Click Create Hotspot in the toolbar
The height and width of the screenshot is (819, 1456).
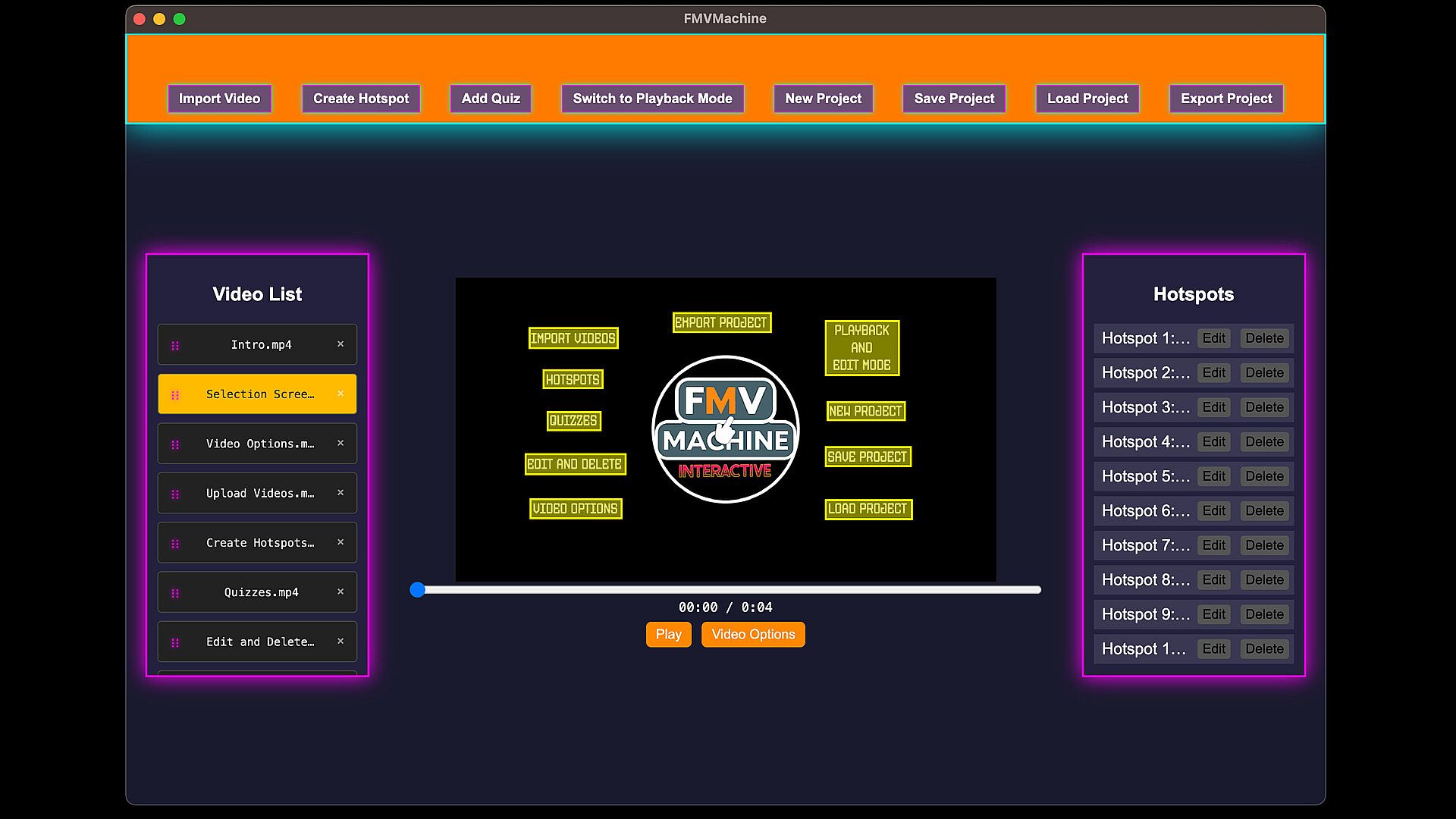tap(361, 99)
